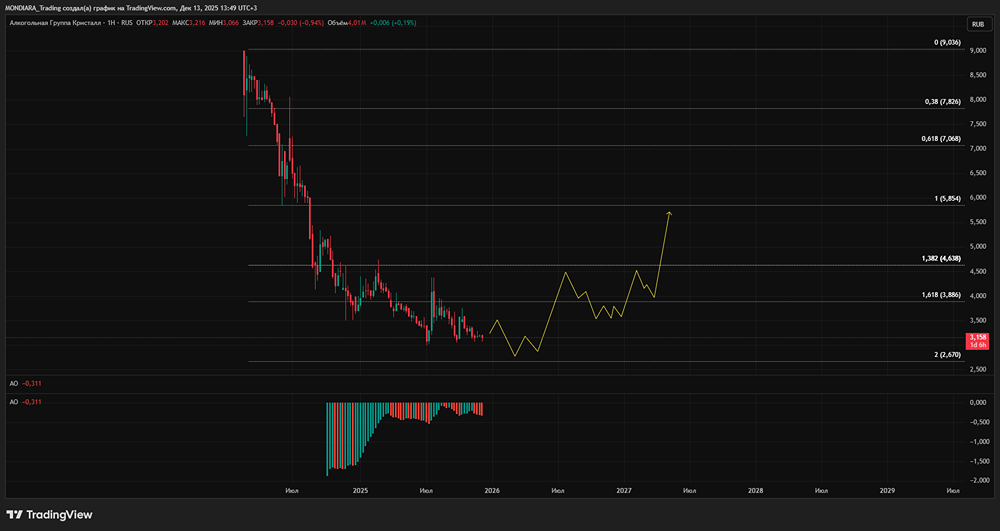Click the red 3,158 current price tag

tap(978, 340)
